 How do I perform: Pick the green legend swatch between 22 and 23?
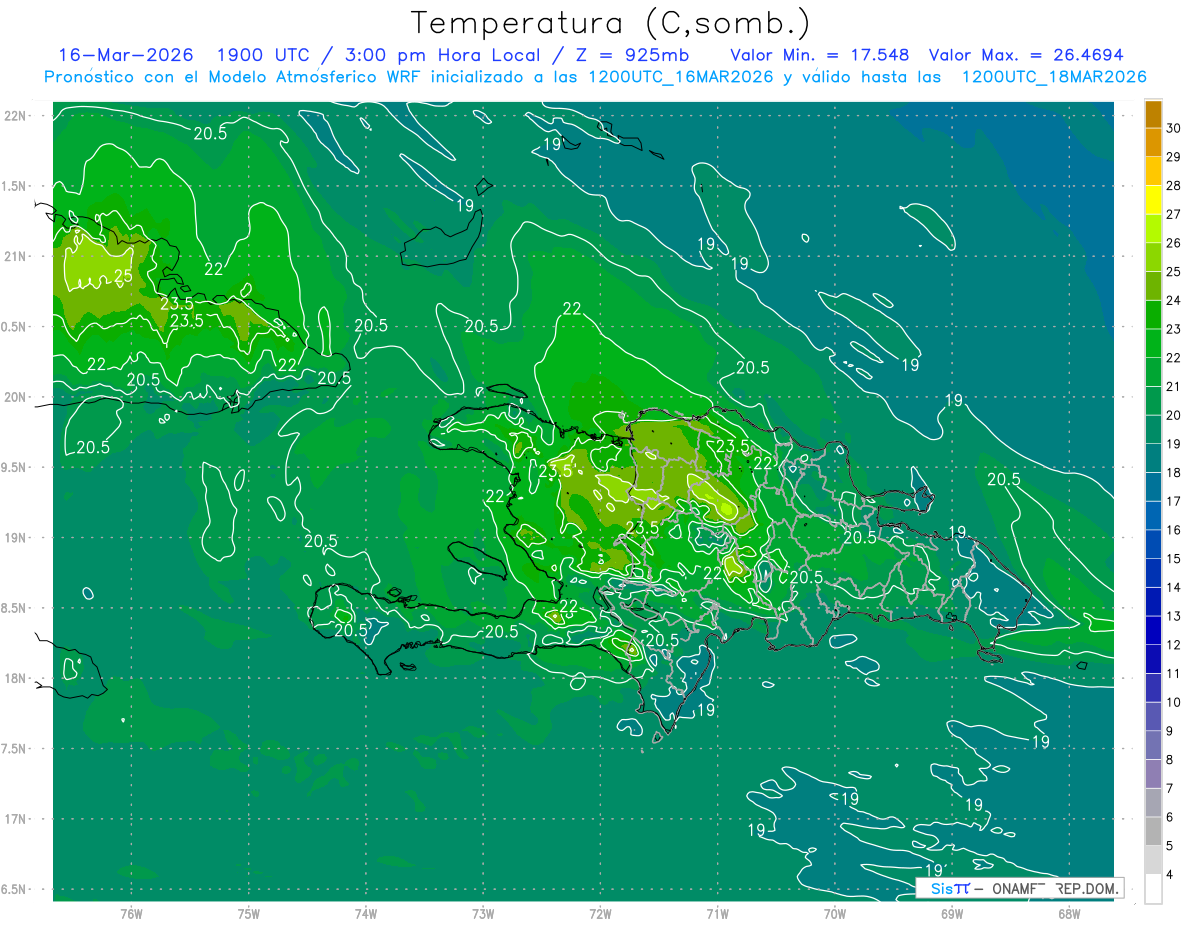pyautogui.click(x=1153, y=344)
